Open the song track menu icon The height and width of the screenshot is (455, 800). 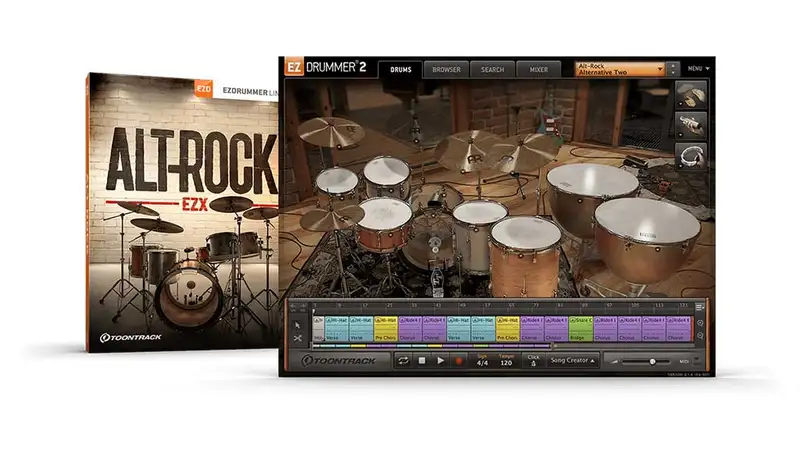[x=699, y=307]
